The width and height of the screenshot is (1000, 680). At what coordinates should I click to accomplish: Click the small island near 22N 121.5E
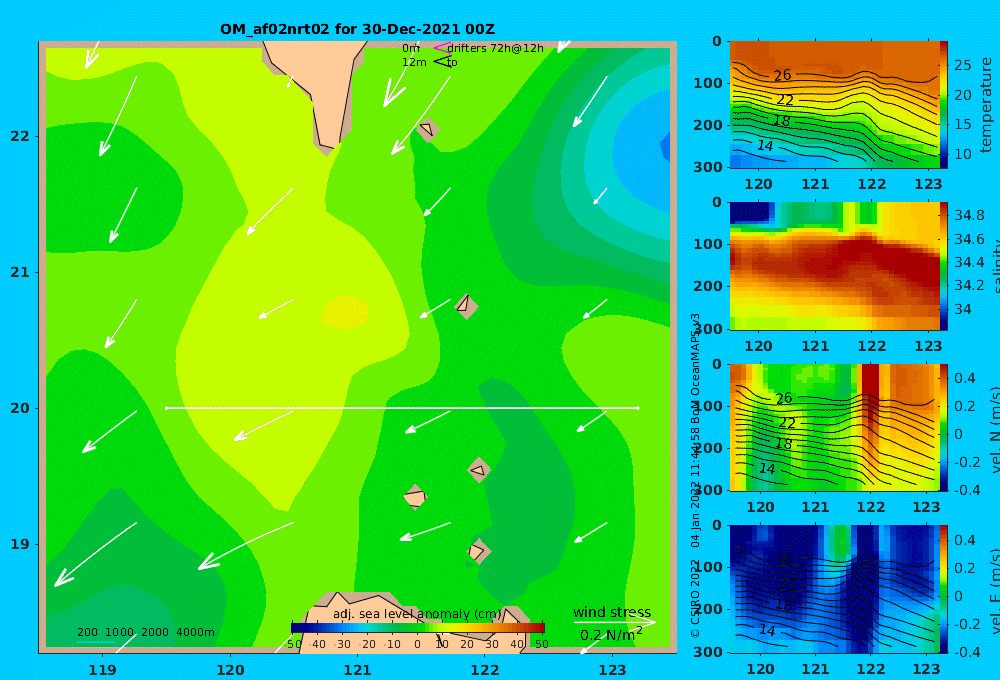coord(427,130)
